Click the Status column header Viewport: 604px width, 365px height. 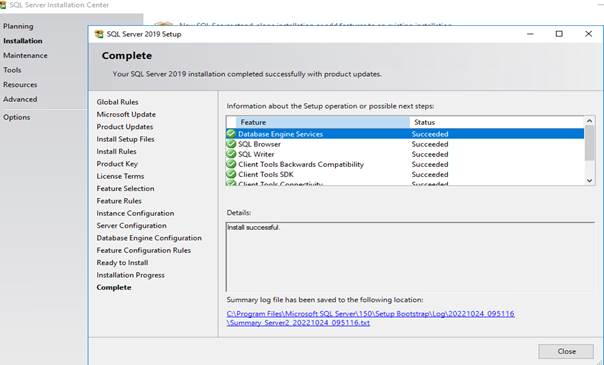497,122
